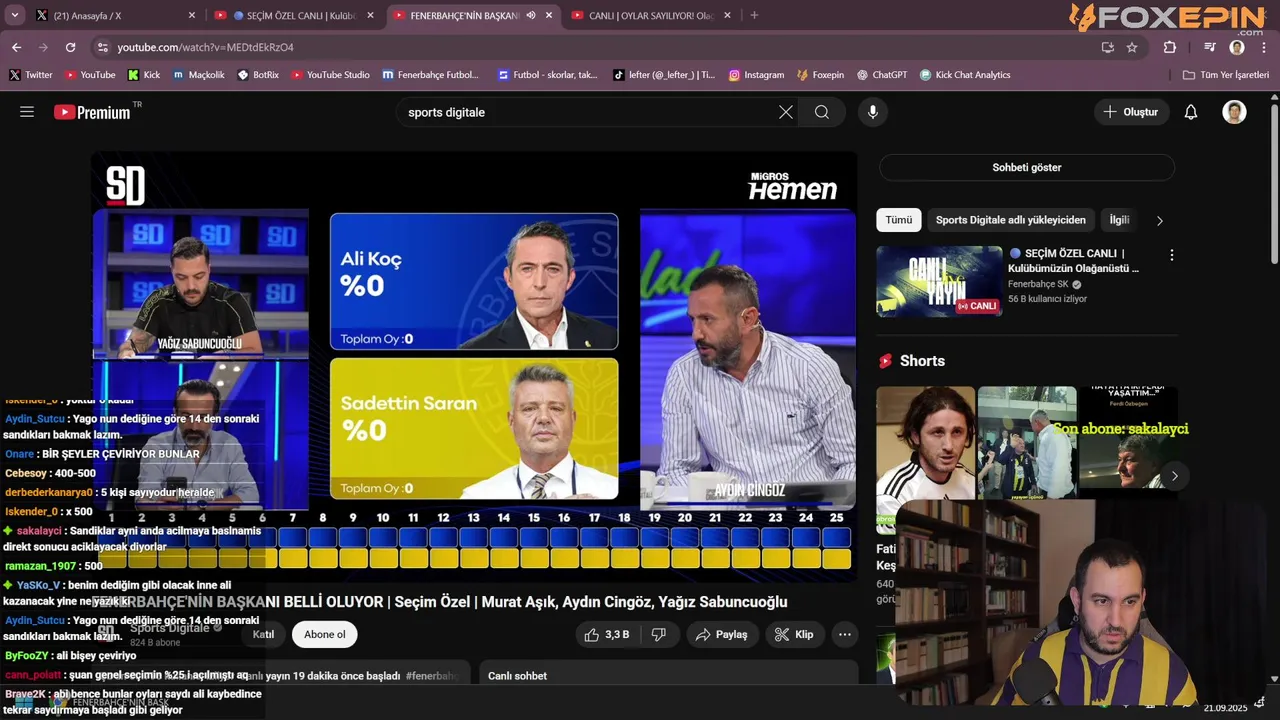
Task: Switch to CANLI OYLAR SAYILIYOR tab
Action: click(651, 15)
